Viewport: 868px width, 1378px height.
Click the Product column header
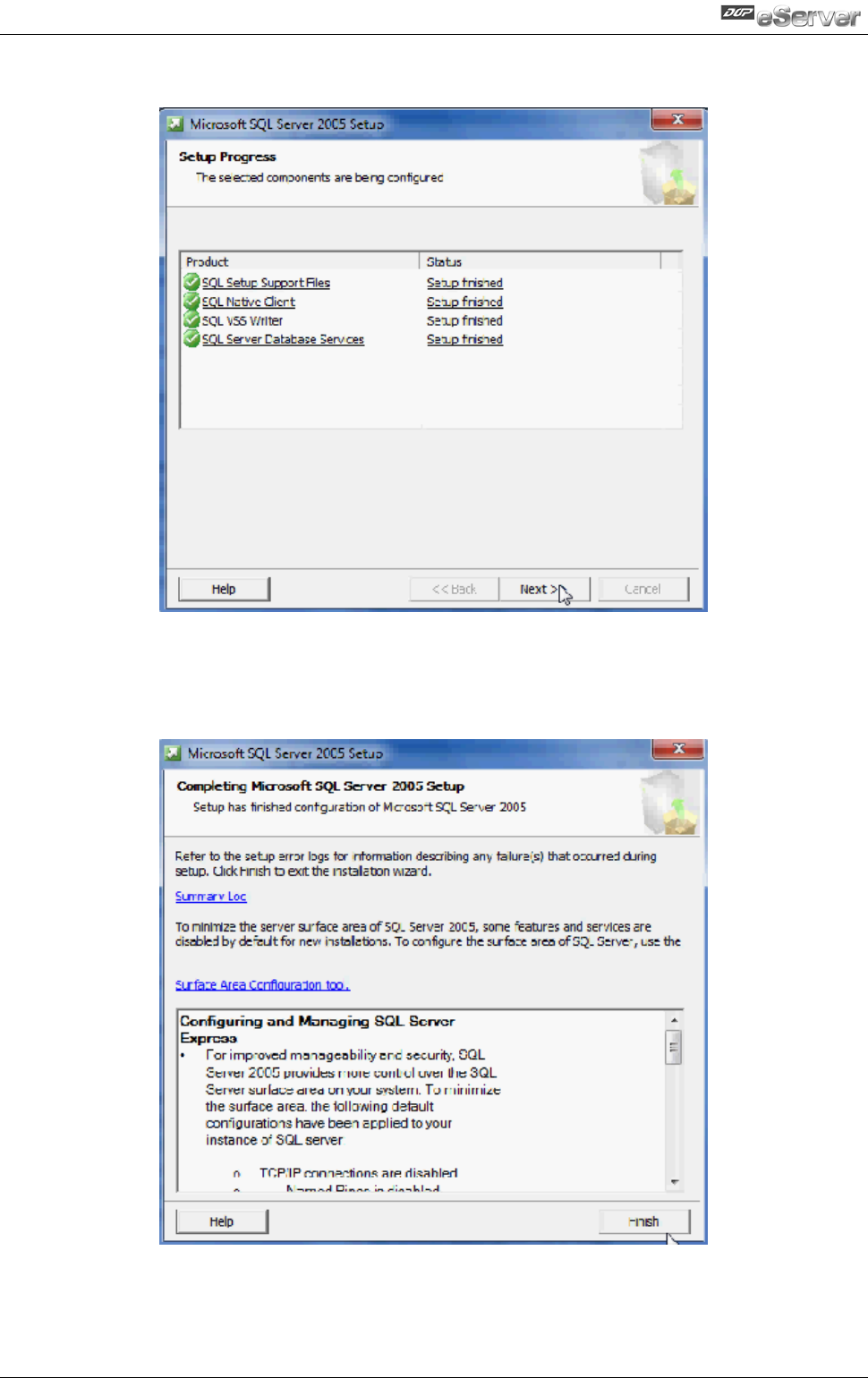pos(300,261)
